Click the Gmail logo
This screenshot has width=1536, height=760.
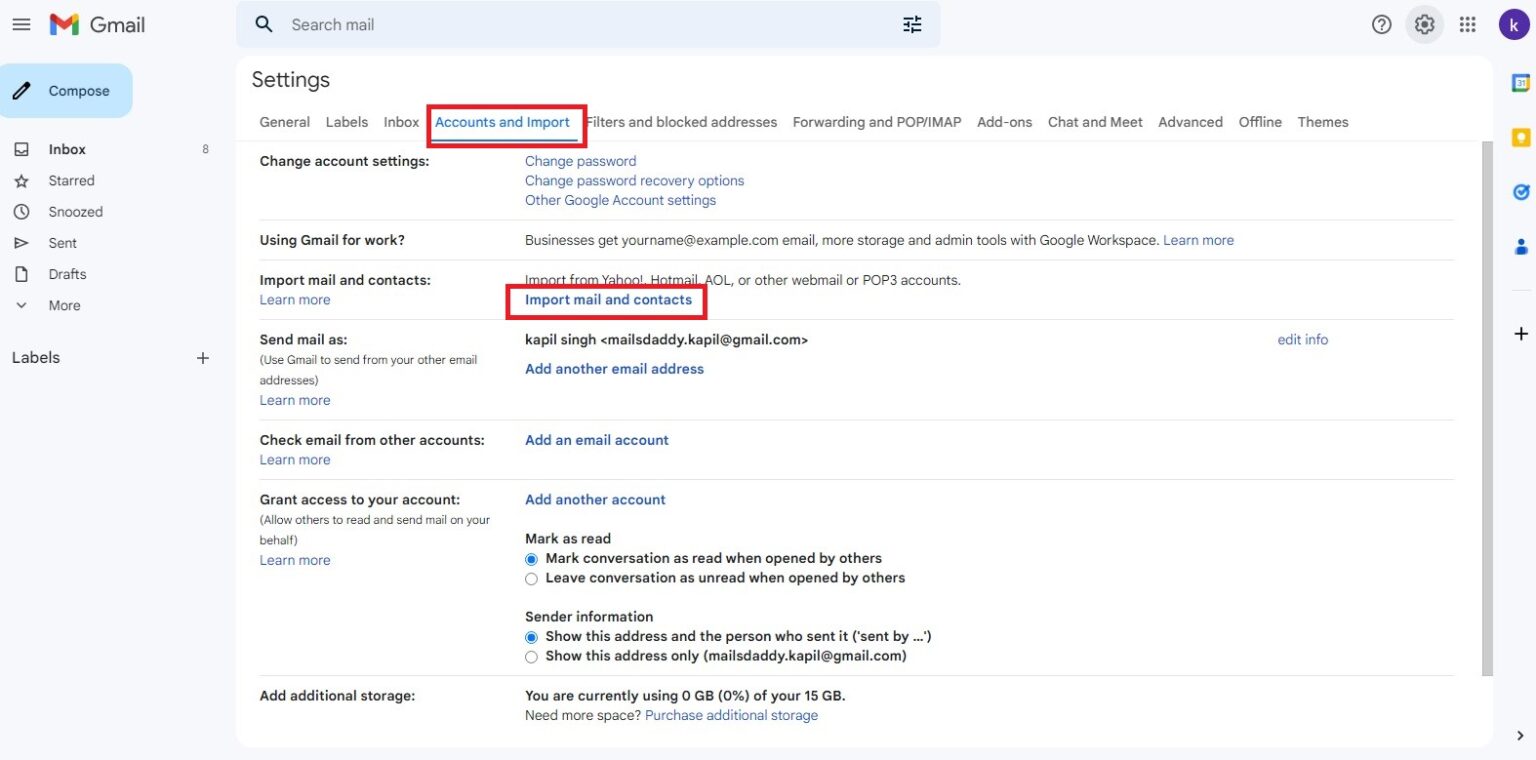[x=96, y=24]
